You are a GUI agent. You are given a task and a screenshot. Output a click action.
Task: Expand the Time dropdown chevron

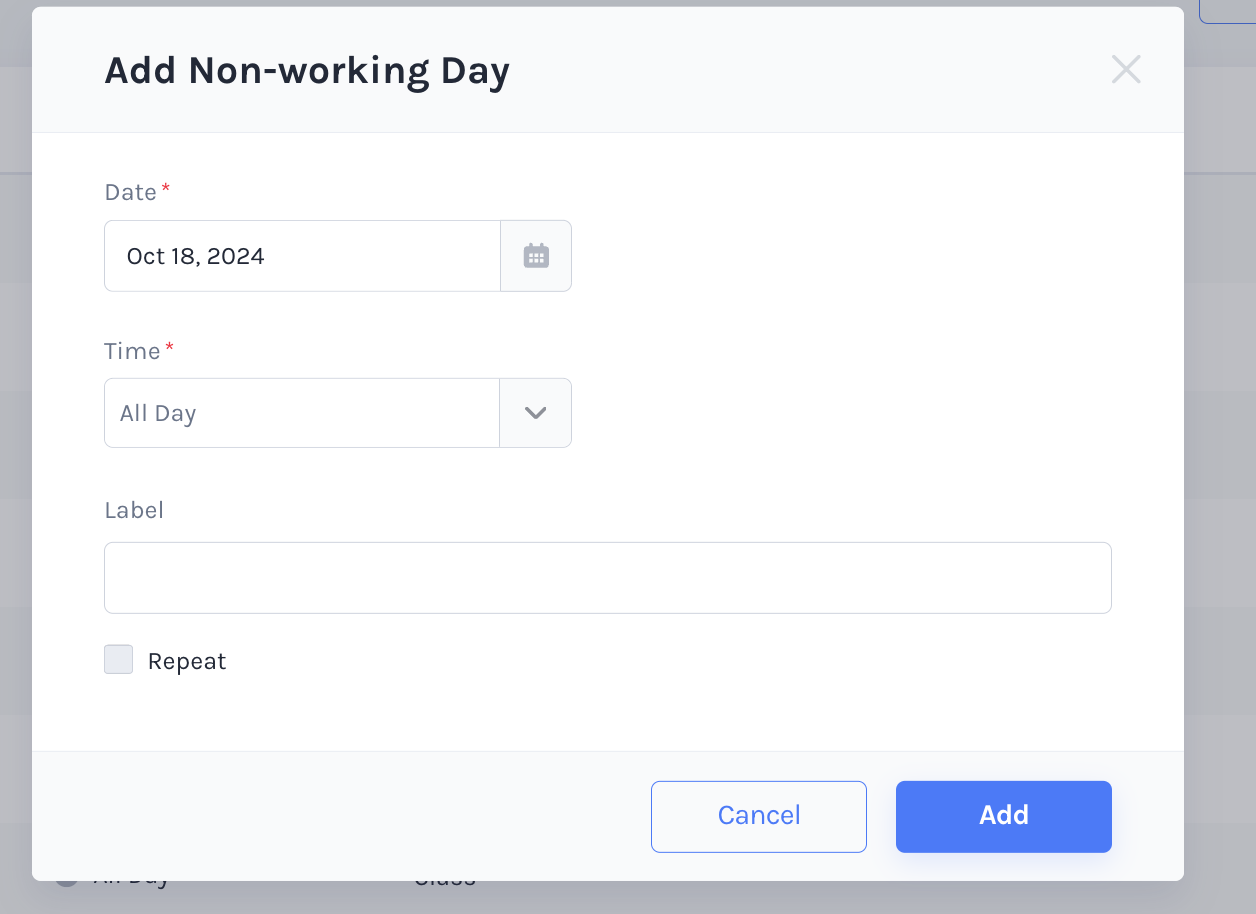(536, 413)
